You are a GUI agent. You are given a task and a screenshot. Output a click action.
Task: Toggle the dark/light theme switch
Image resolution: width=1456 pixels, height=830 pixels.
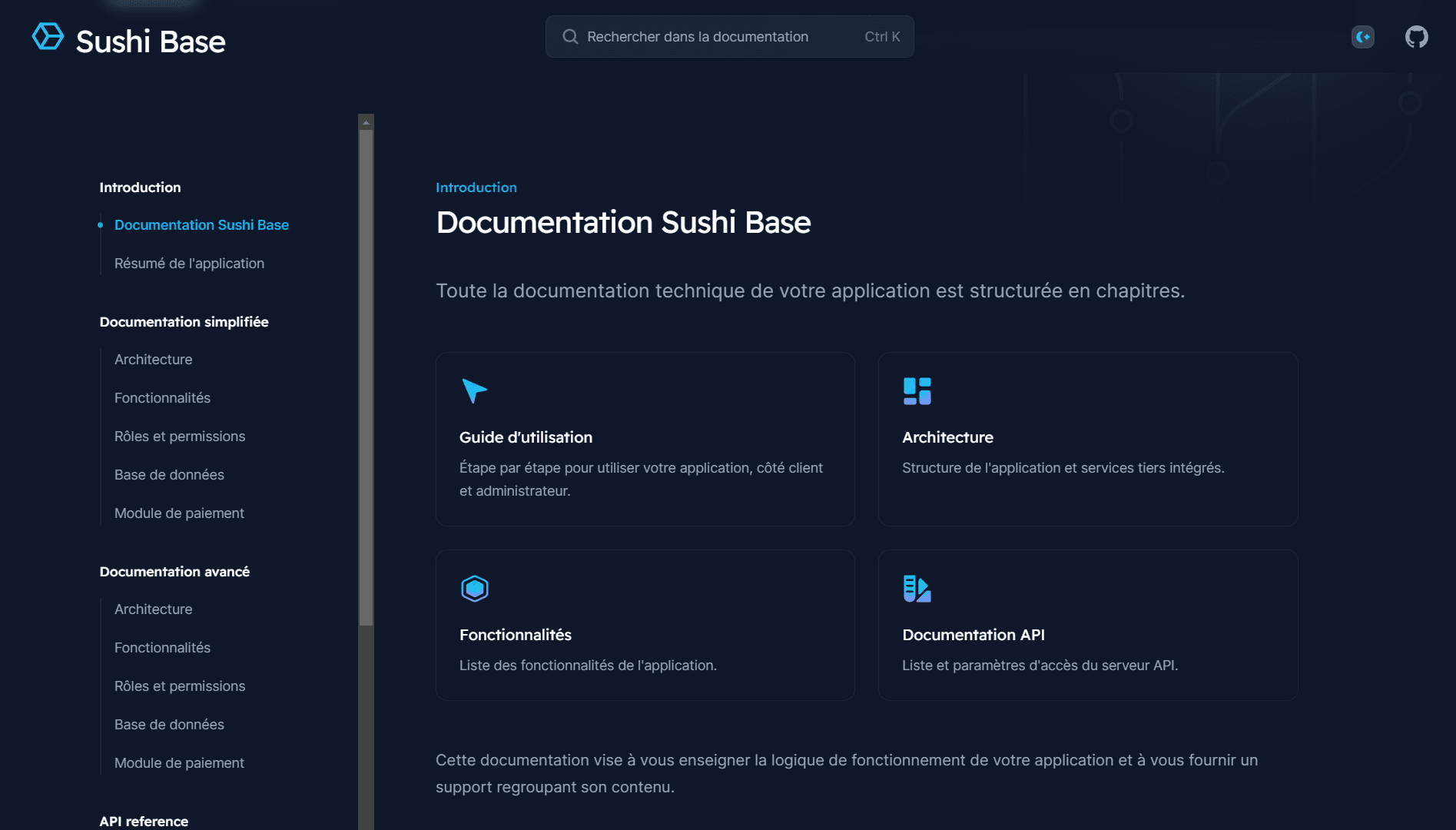[1363, 37]
